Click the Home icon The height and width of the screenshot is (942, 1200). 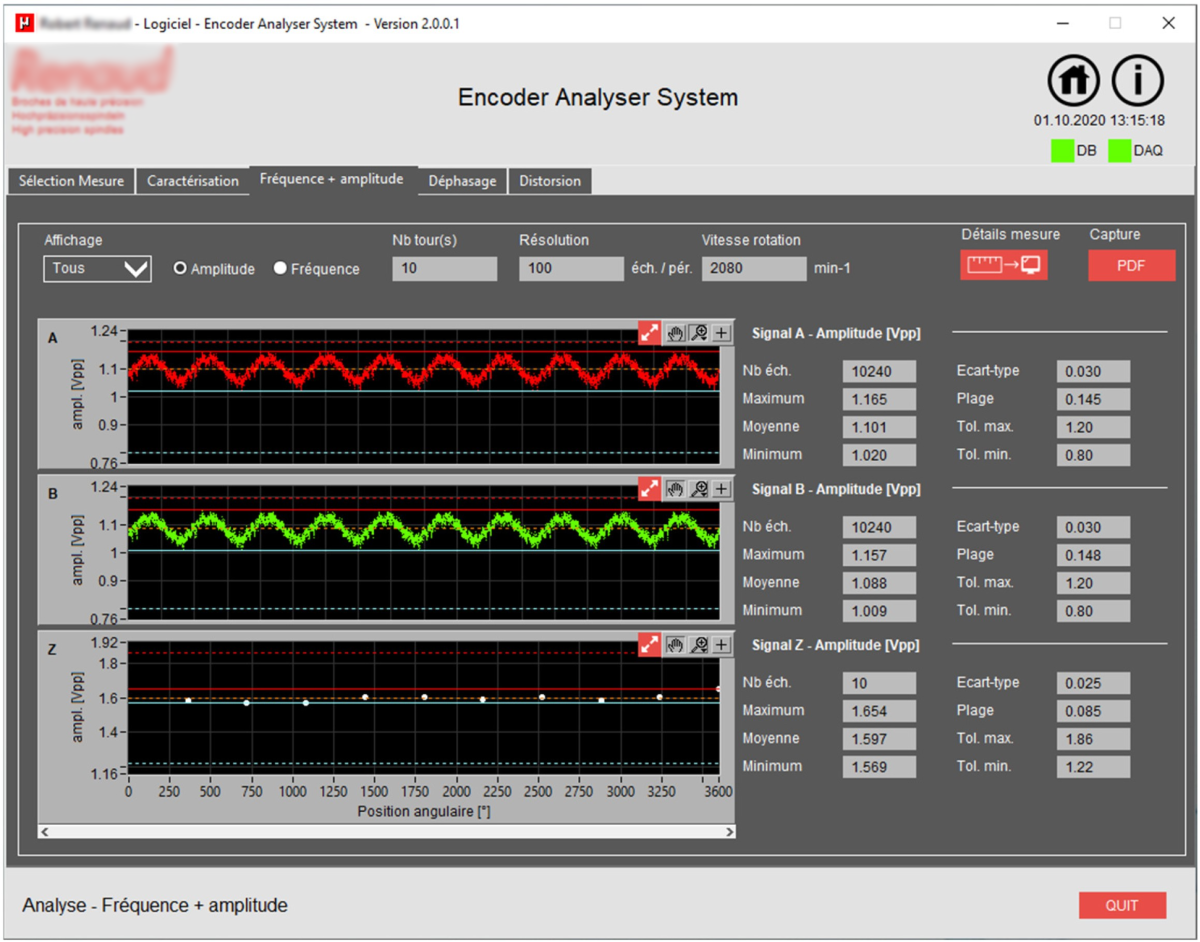1073,82
